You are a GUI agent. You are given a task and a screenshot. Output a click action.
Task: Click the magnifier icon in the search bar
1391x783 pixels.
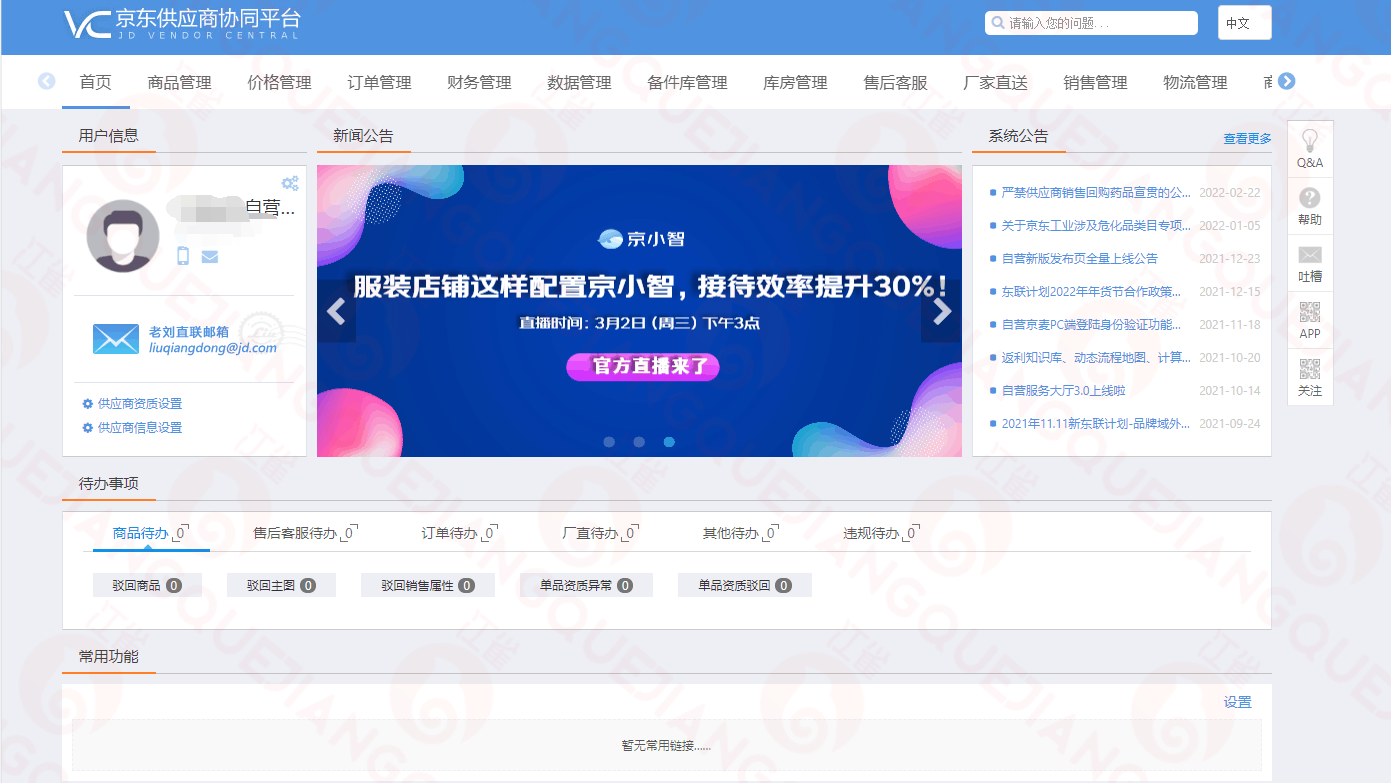[x=998, y=22]
